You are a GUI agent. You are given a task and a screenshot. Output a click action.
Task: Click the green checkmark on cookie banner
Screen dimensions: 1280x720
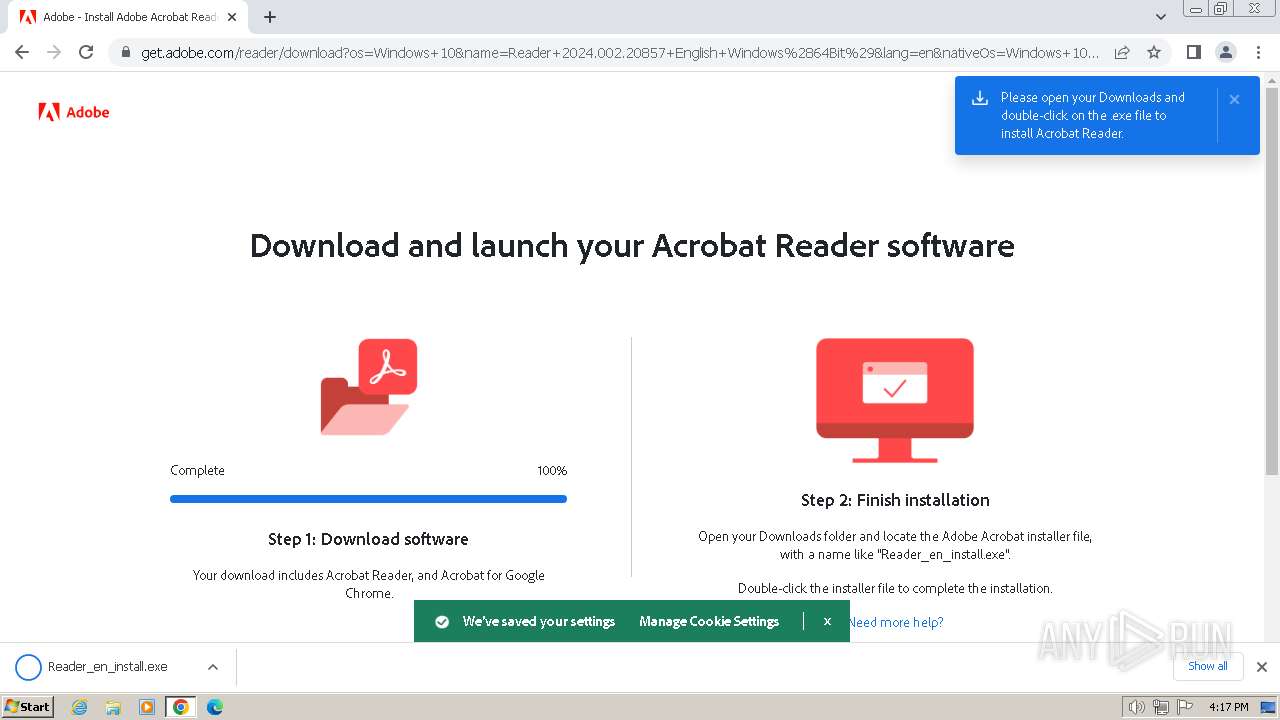[442, 622]
